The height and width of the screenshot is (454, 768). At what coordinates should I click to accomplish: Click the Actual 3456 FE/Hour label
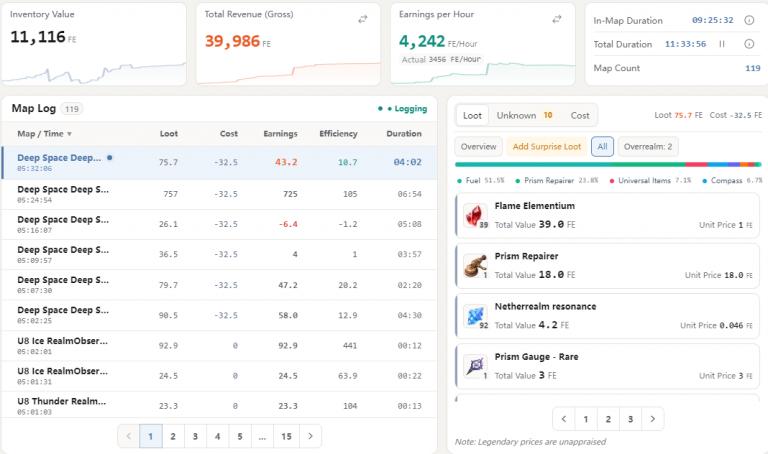tap(441, 59)
